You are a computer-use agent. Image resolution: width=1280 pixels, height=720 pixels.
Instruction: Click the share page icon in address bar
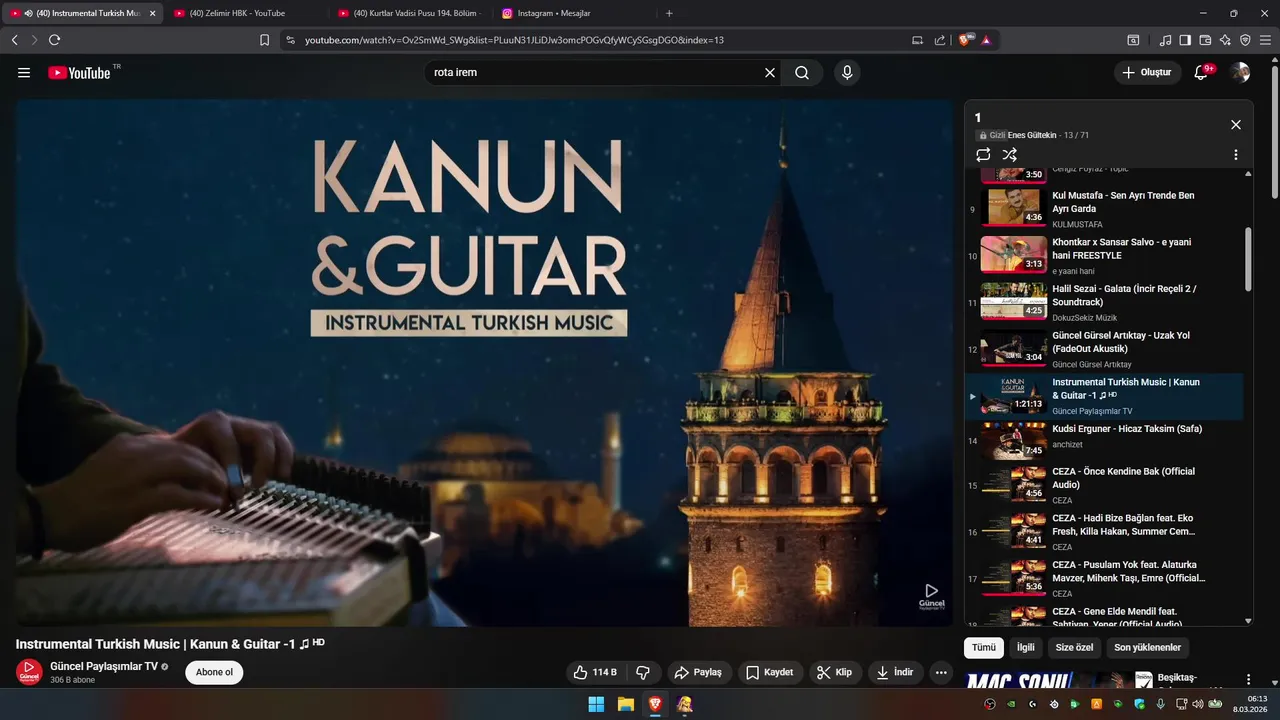pos(940,40)
